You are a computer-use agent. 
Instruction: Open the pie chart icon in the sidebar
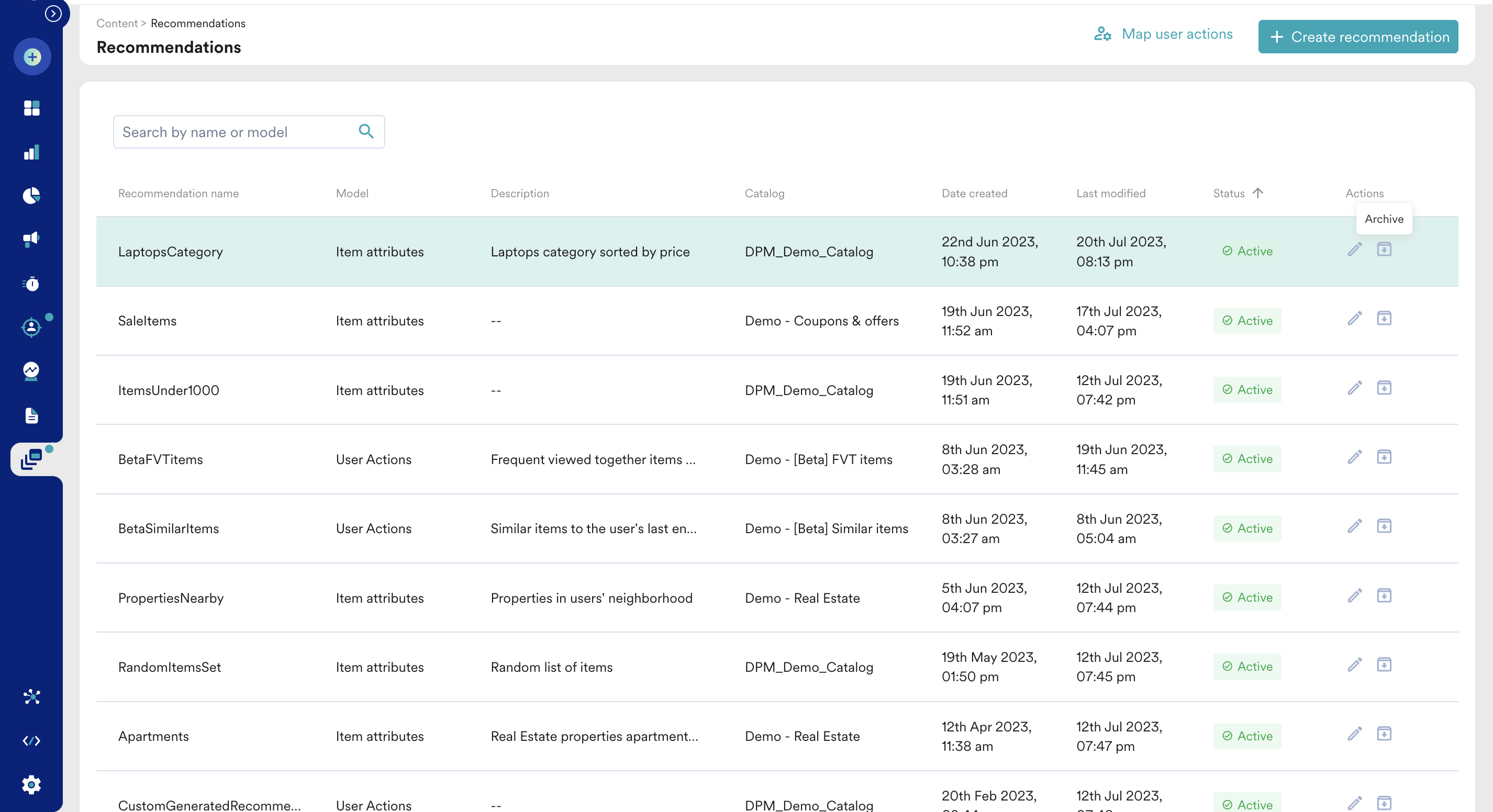[32, 196]
